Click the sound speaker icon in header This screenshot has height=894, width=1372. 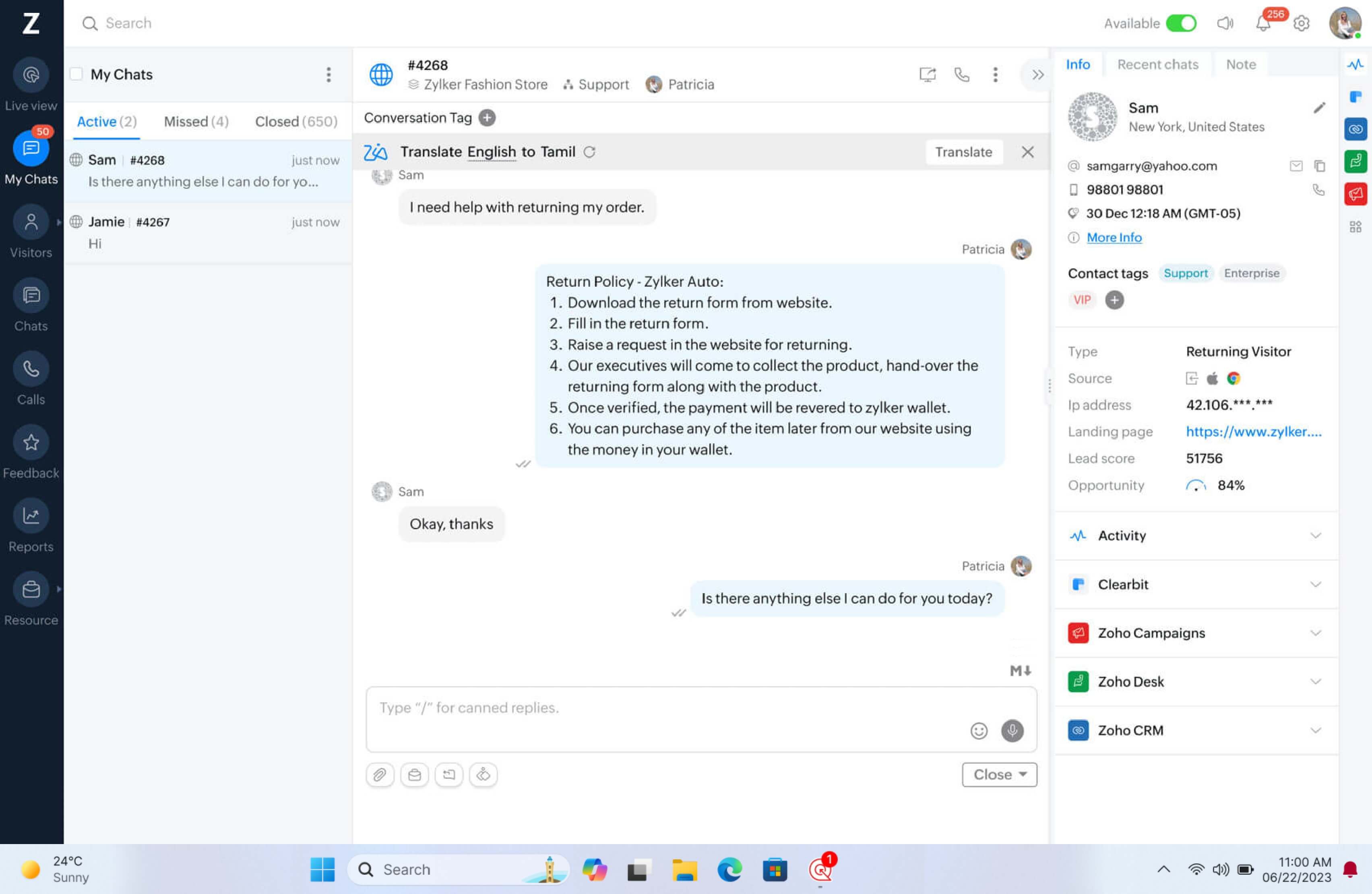(x=1225, y=23)
